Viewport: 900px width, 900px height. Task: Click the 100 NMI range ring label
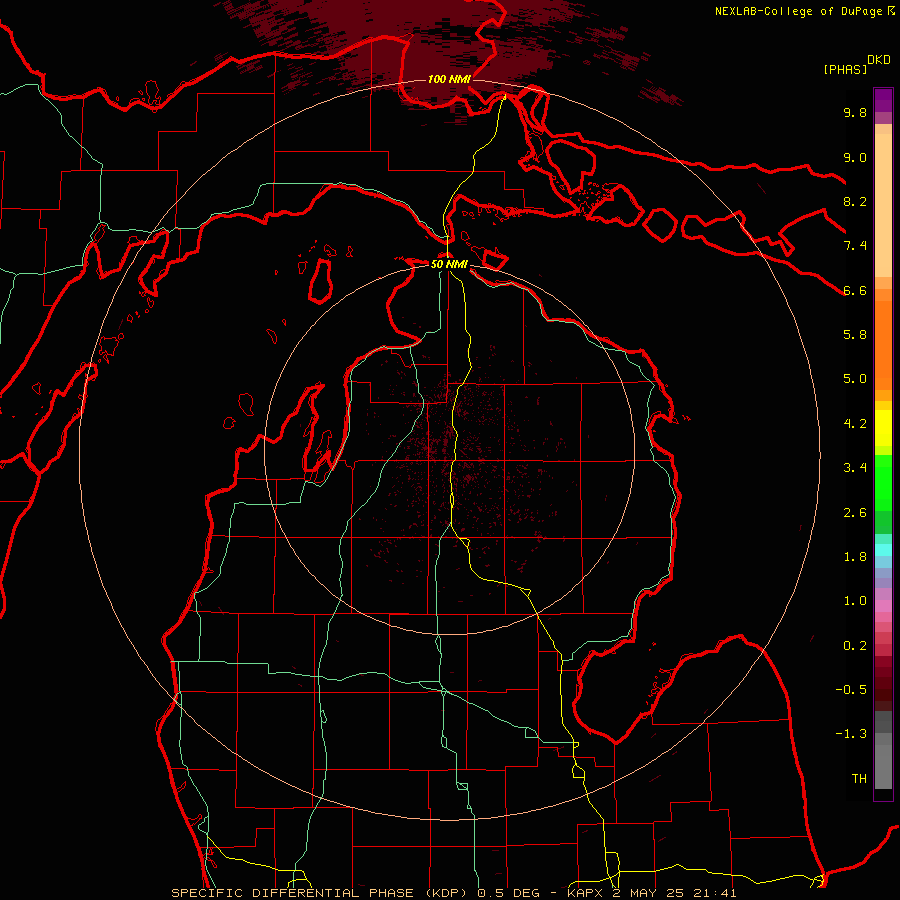449,79
